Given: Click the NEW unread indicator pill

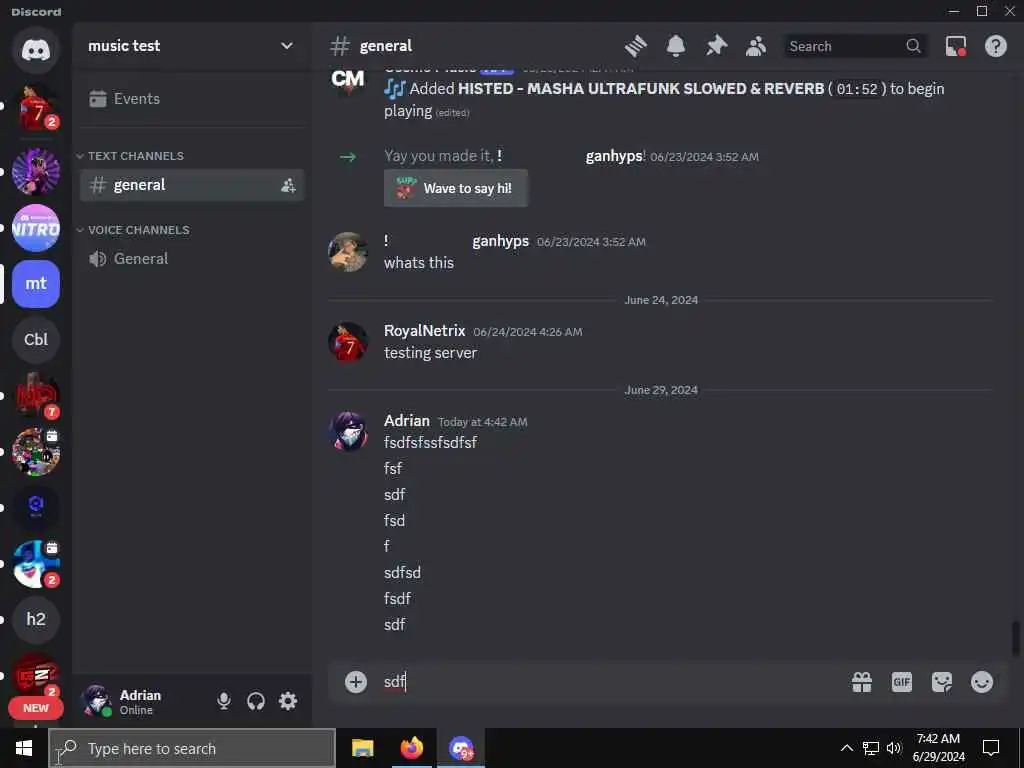Looking at the screenshot, I should [x=35, y=708].
